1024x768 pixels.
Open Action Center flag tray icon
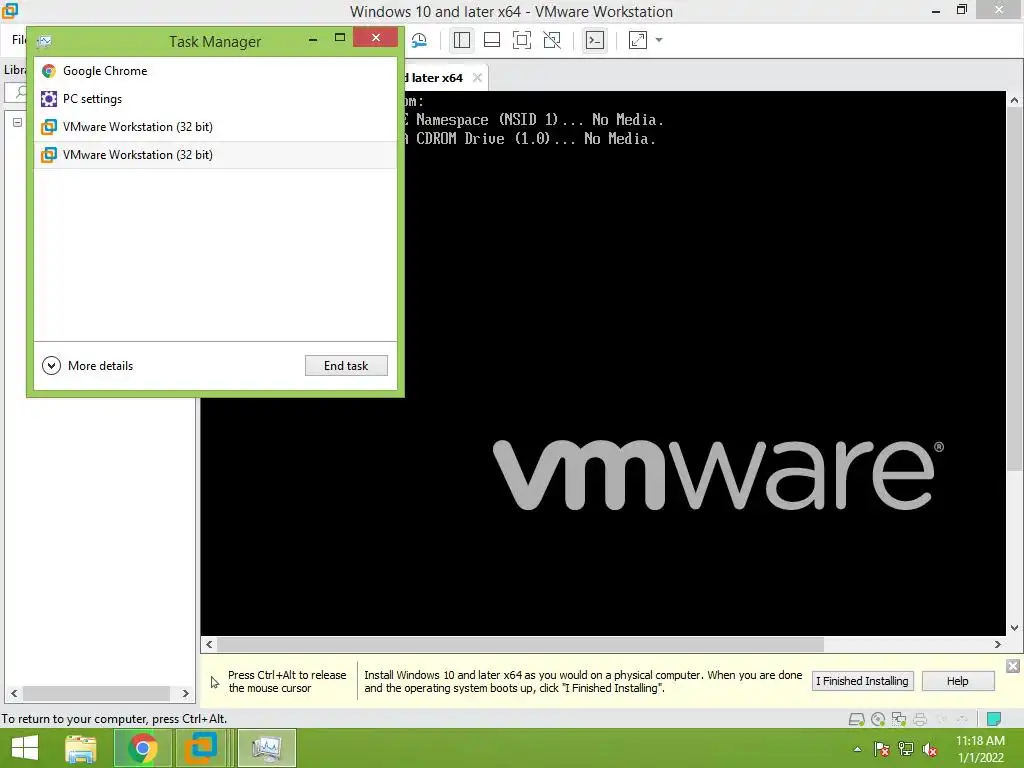[881, 749]
